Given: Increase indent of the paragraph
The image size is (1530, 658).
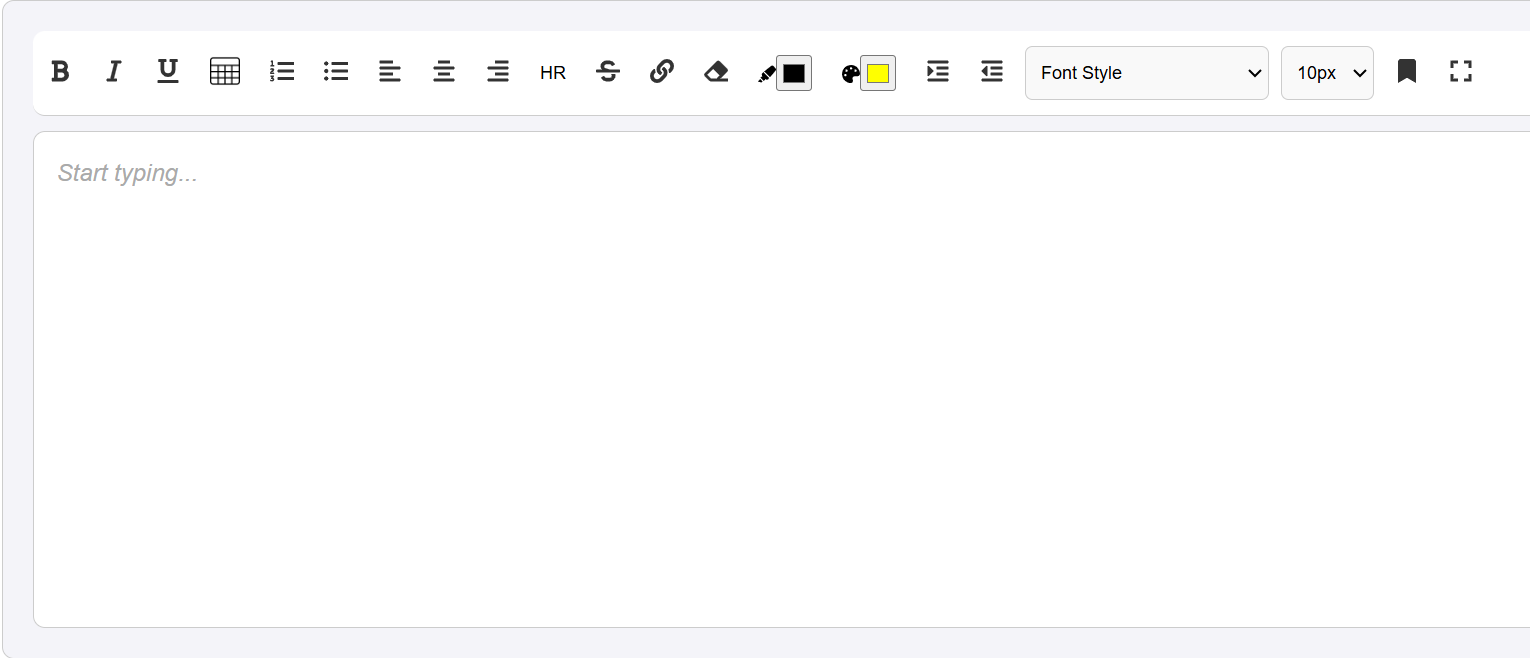Looking at the screenshot, I should click(x=938, y=72).
